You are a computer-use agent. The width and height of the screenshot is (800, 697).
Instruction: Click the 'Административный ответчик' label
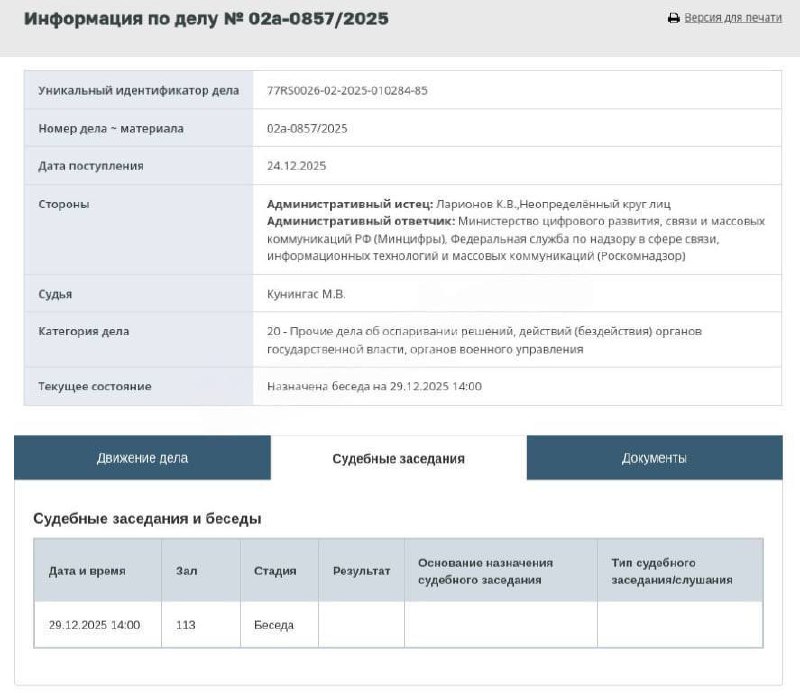[x=360, y=221]
